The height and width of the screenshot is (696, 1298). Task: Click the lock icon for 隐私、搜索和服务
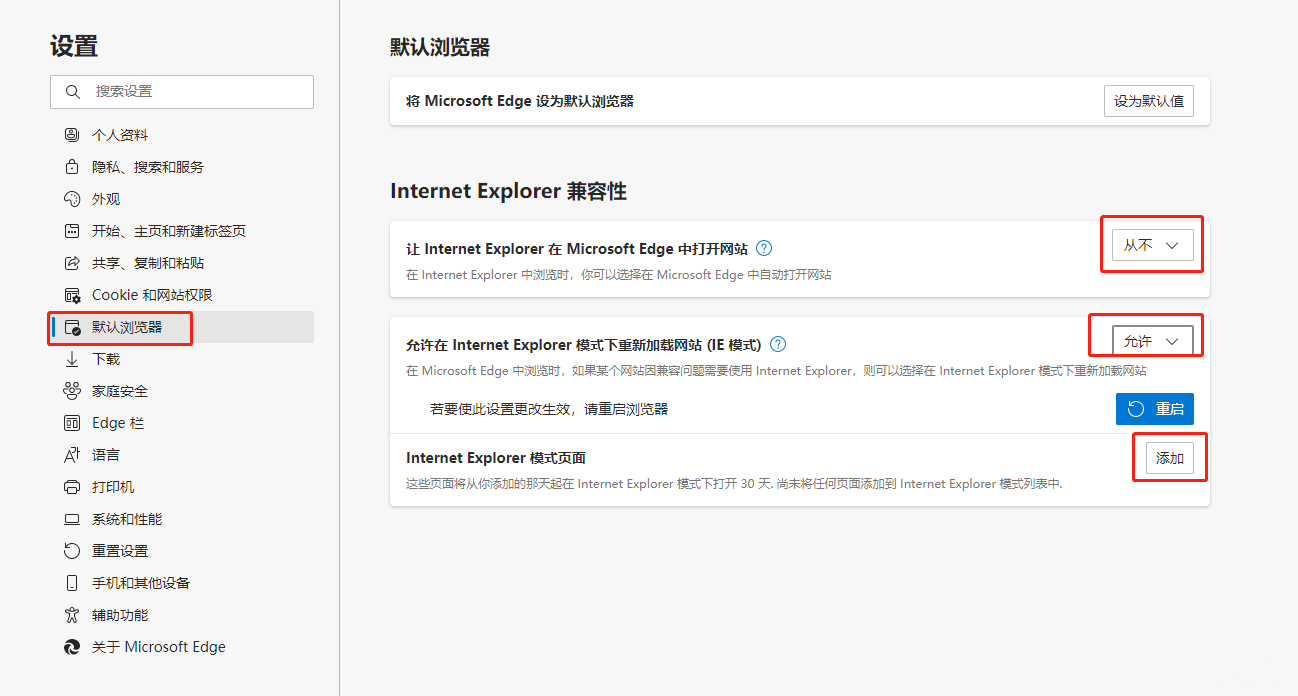[x=72, y=167]
